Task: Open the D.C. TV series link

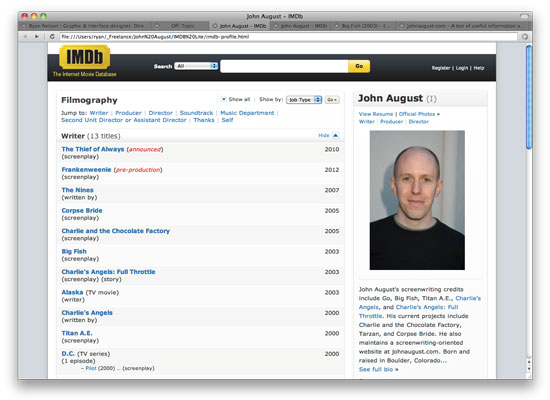Action: [68, 354]
